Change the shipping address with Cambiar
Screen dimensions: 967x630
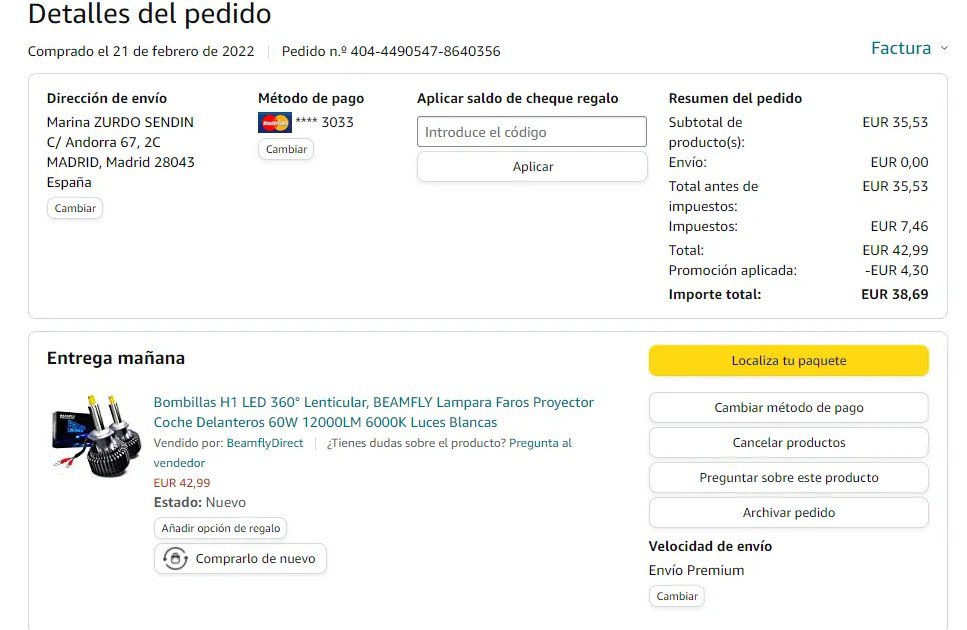click(x=75, y=208)
